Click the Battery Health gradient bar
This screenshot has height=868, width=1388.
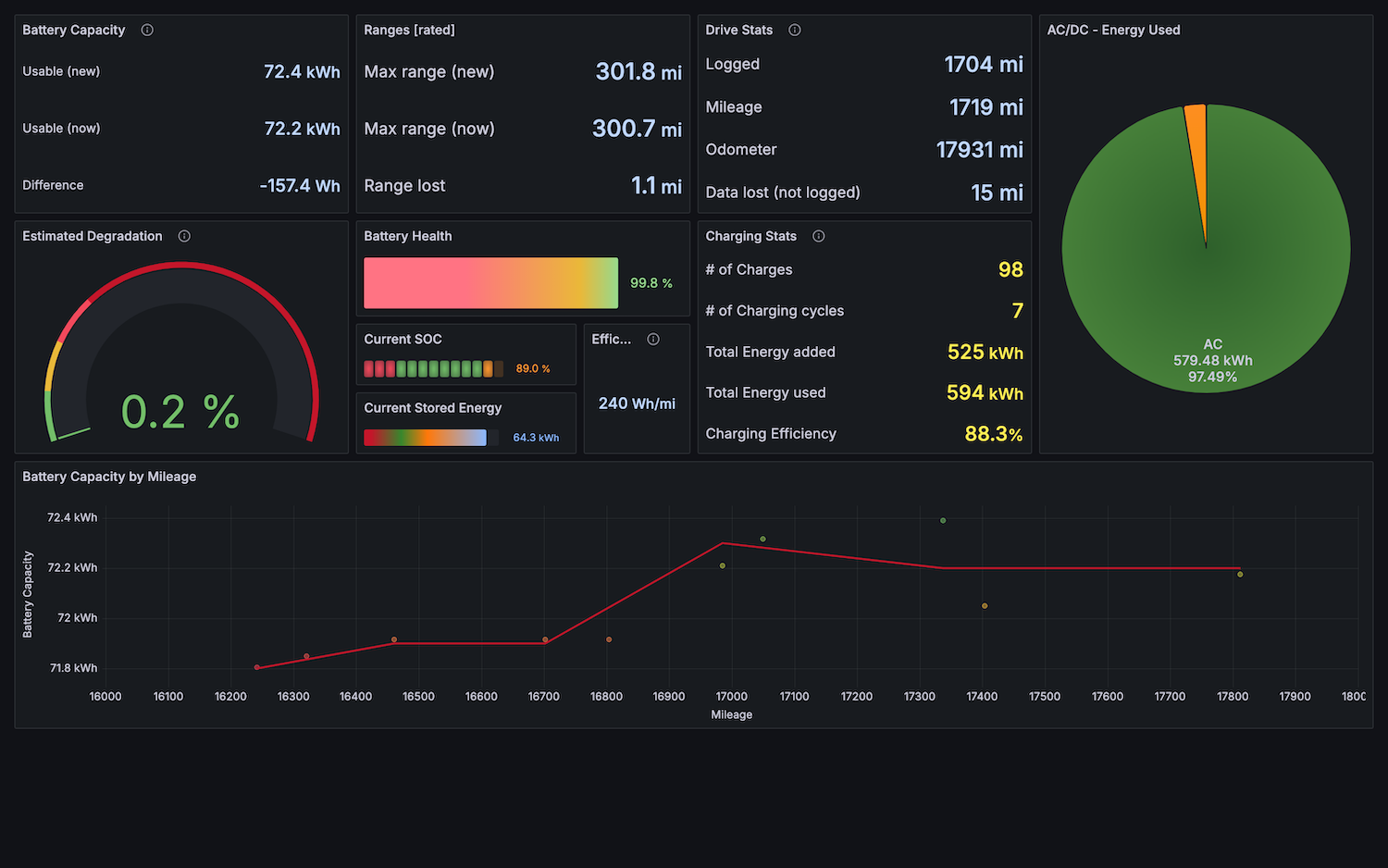click(490, 283)
